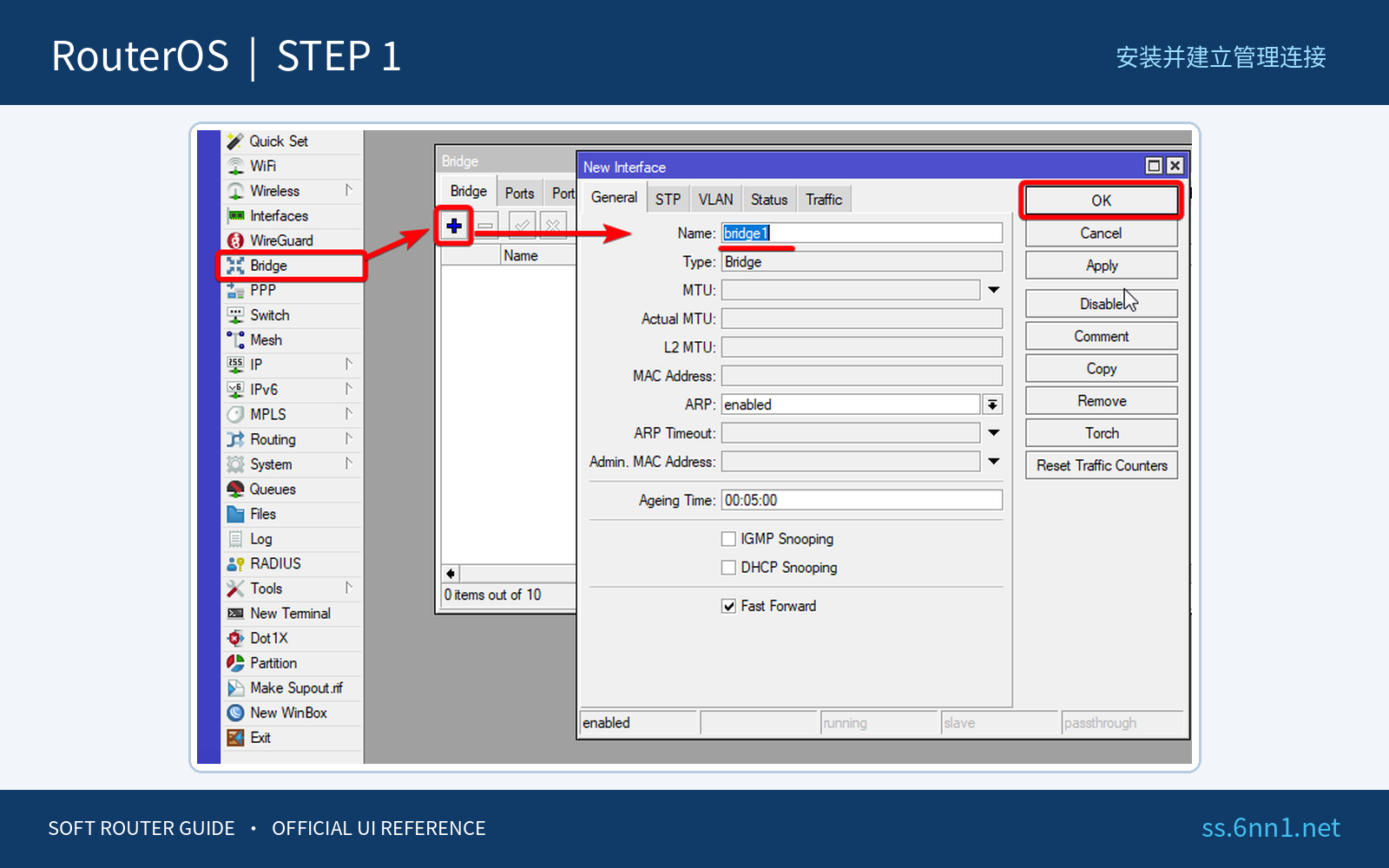The height and width of the screenshot is (868, 1389).
Task: Enable the DHCP Snooping checkbox
Action: 729,568
